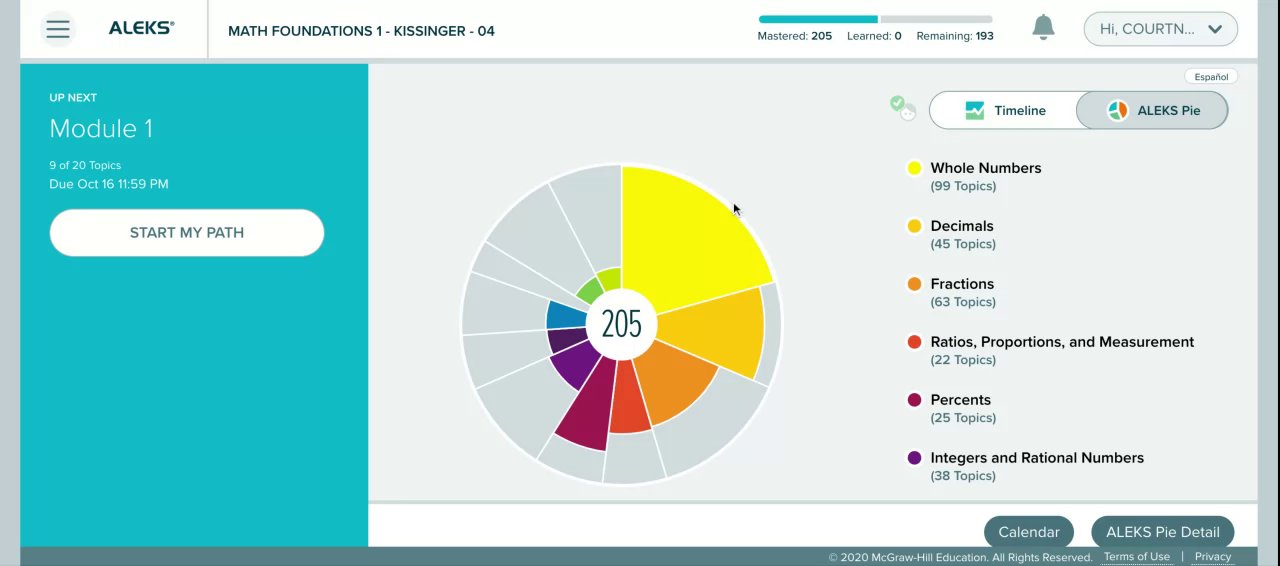The image size is (1280, 566).
Task: Click the Mastered: 205 count
Action: (x=795, y=36)
